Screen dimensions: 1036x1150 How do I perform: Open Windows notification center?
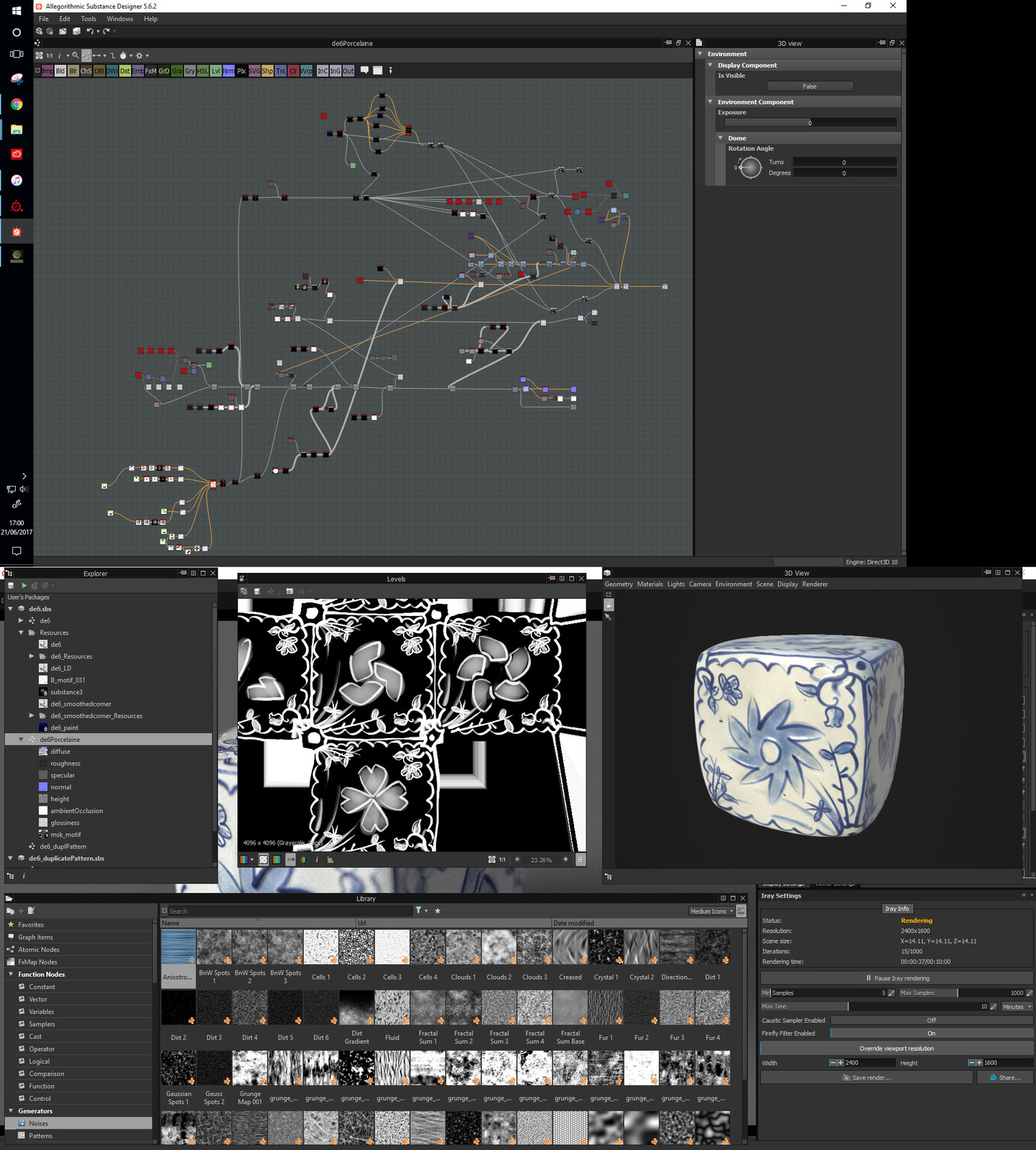pos(17,551)
